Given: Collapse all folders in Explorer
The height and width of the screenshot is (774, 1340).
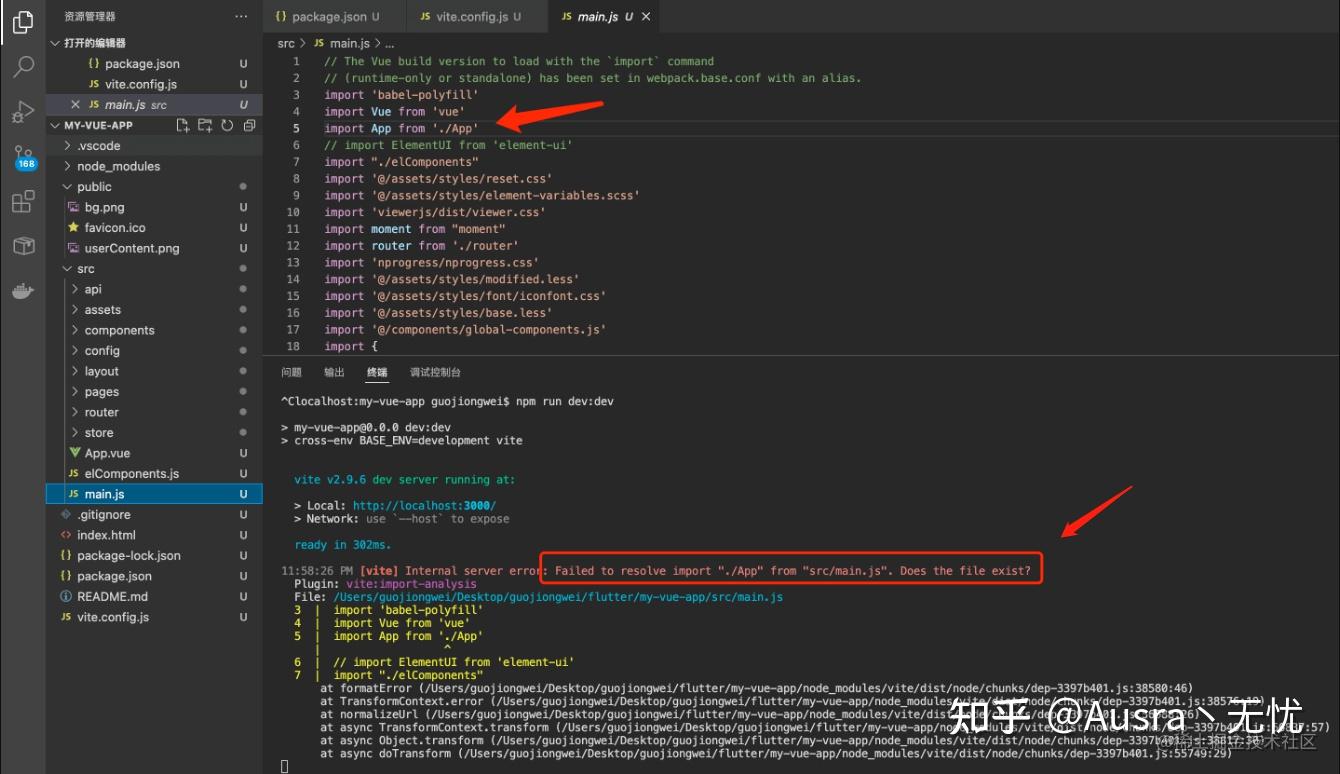Looking at the screenshot, I should tap(249, 125).
